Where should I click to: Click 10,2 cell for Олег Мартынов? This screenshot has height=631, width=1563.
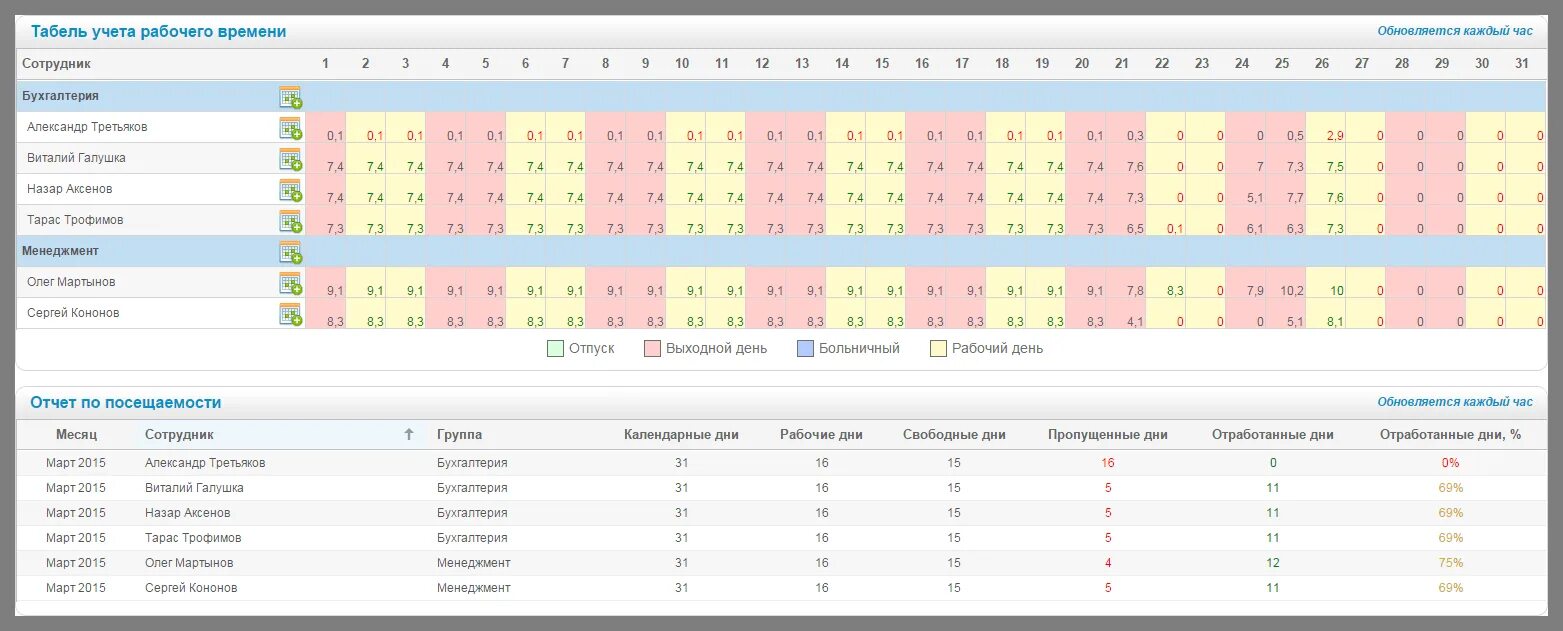click(x=1286, y=283)
